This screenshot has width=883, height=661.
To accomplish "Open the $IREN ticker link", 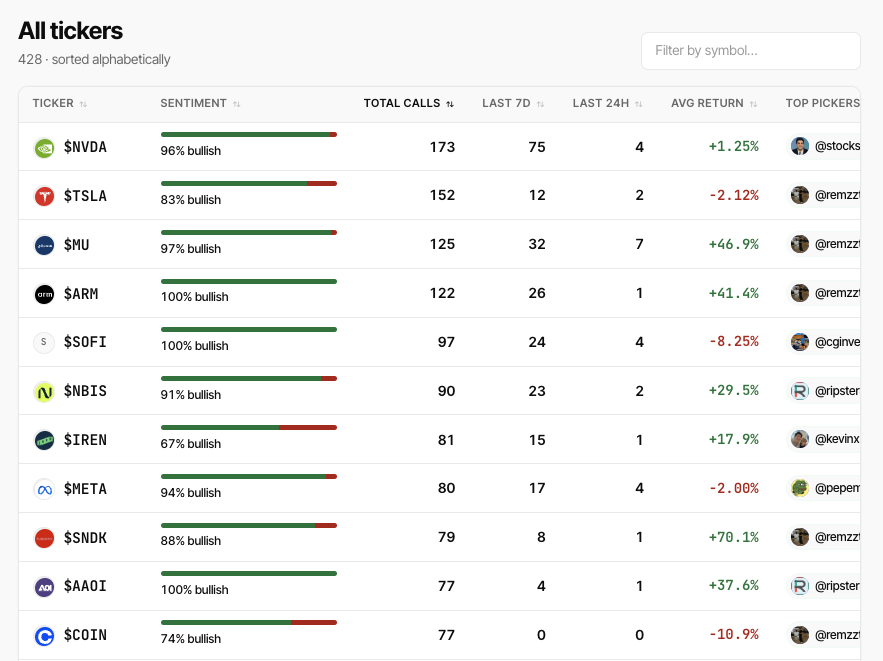I will 85,440.
